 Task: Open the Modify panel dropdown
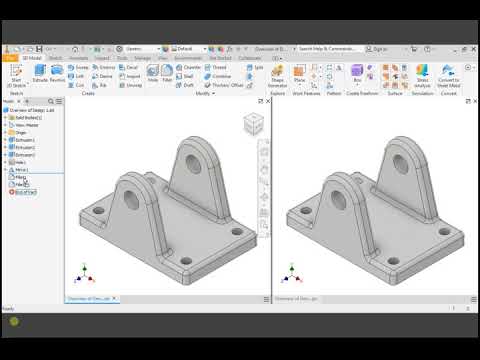[x=205, y=93]
